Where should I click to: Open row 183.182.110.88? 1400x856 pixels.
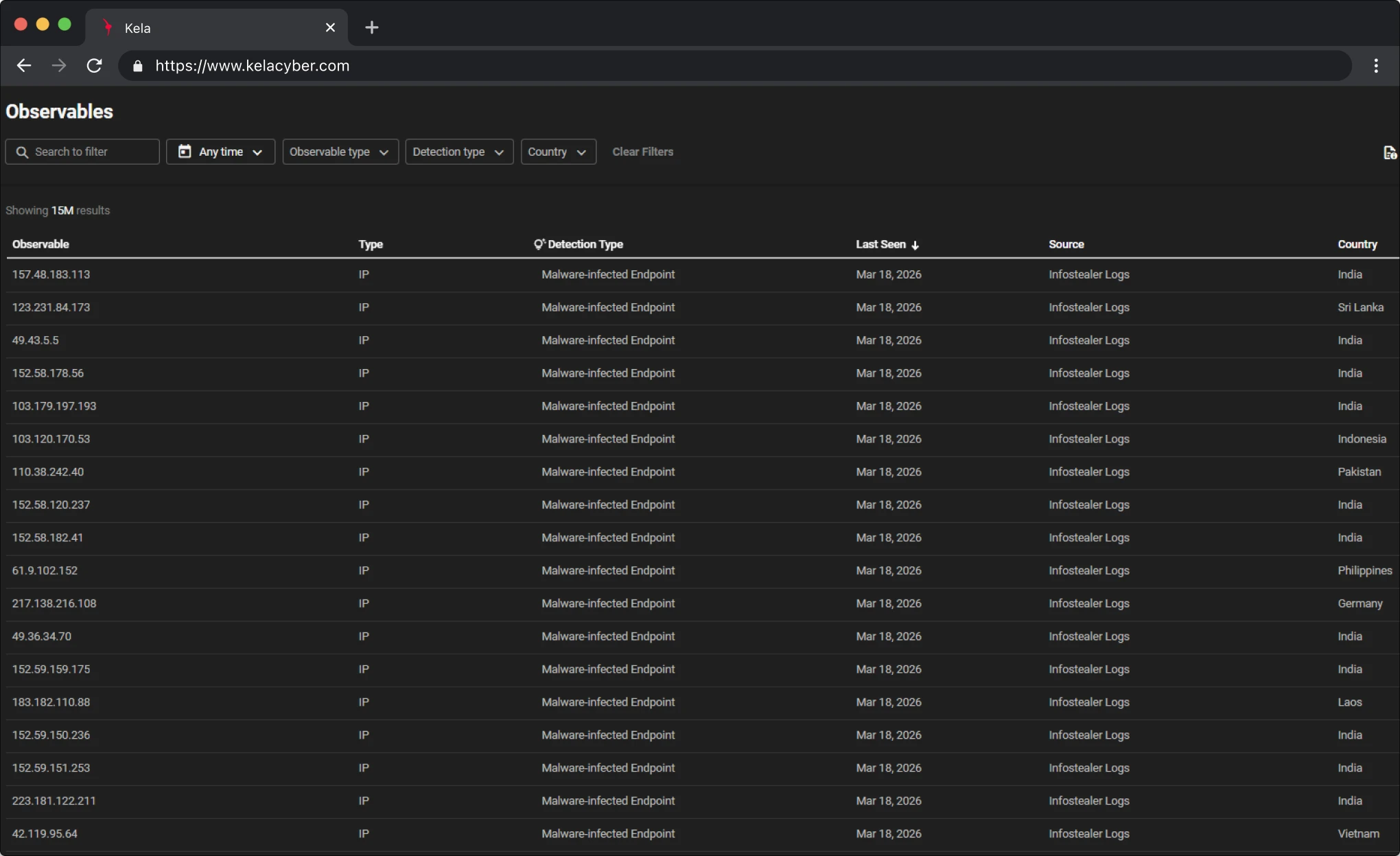(x=703, y=702)
